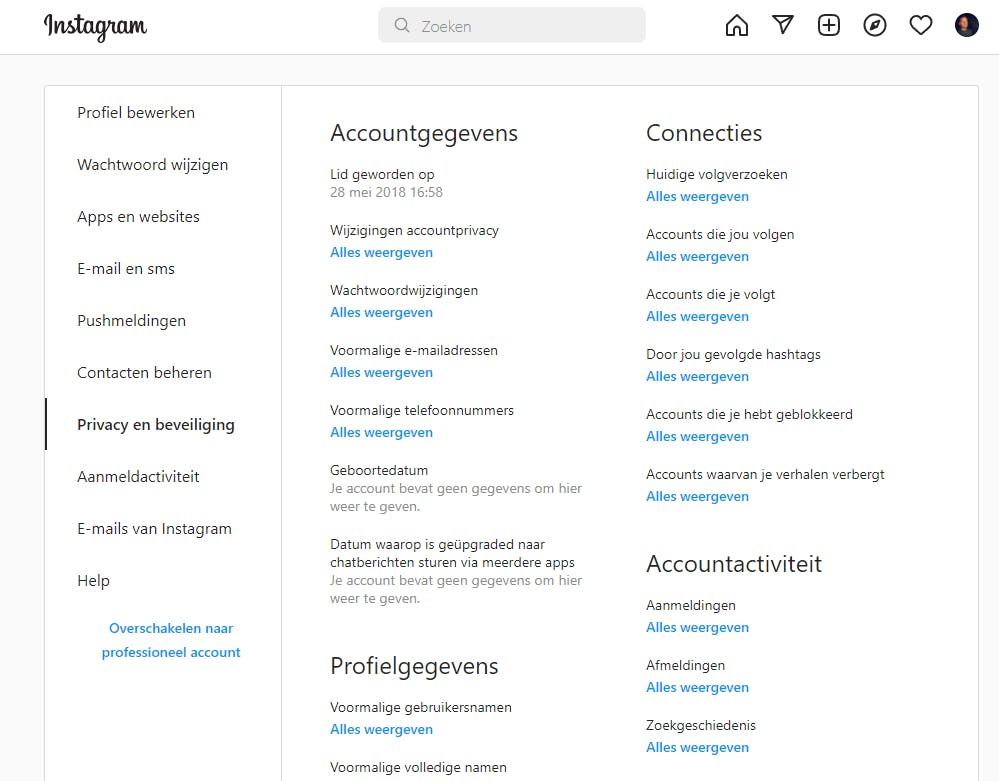999x781 pixels.
Task: View all Voormalige gebruikersnamen
Action: [382, 730]
